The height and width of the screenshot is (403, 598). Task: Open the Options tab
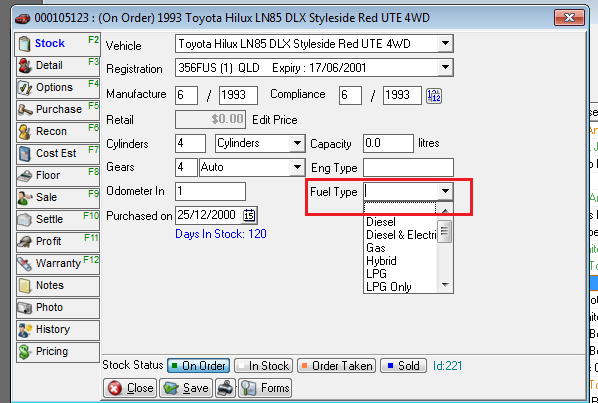[x=58, y=88]
